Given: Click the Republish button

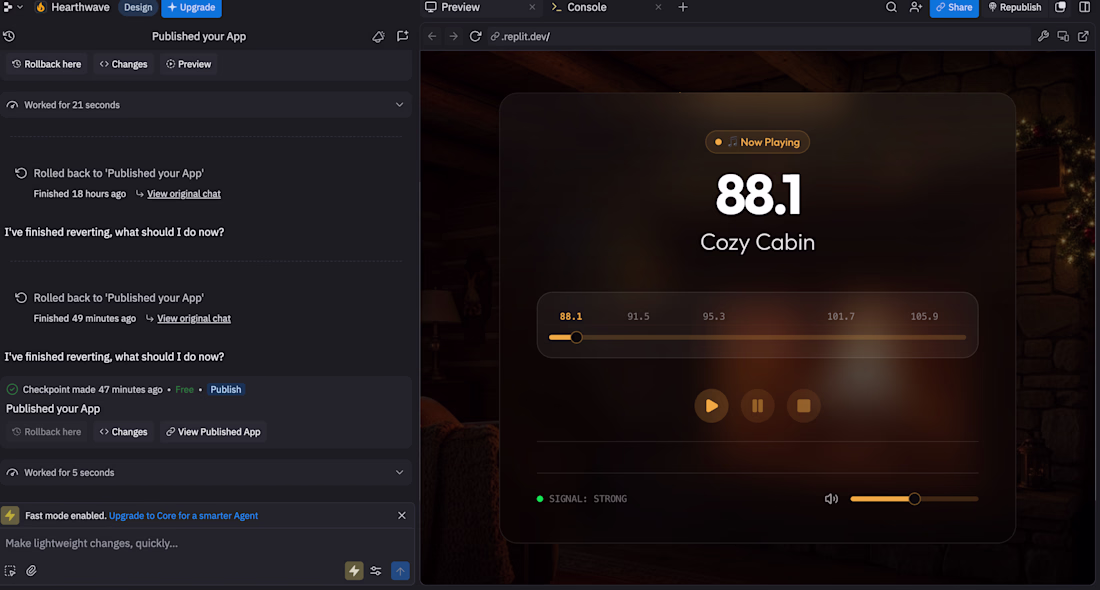Looking at the screenshot, I should pos(1014,7).
